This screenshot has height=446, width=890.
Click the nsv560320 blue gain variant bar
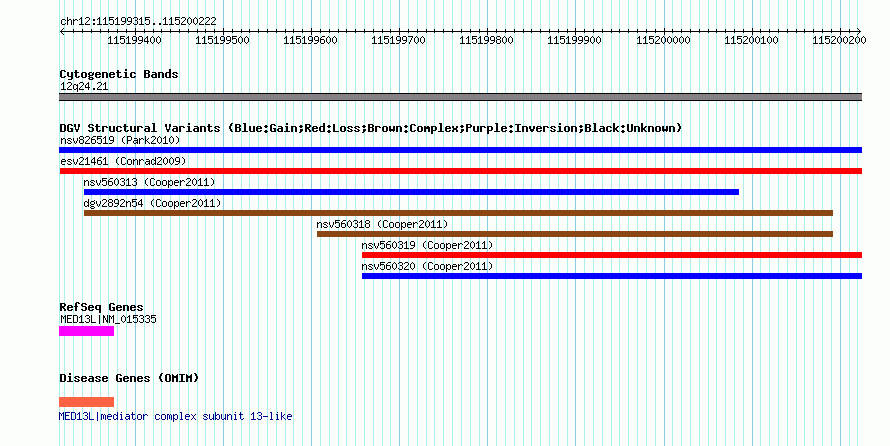(x=612, y=276)
